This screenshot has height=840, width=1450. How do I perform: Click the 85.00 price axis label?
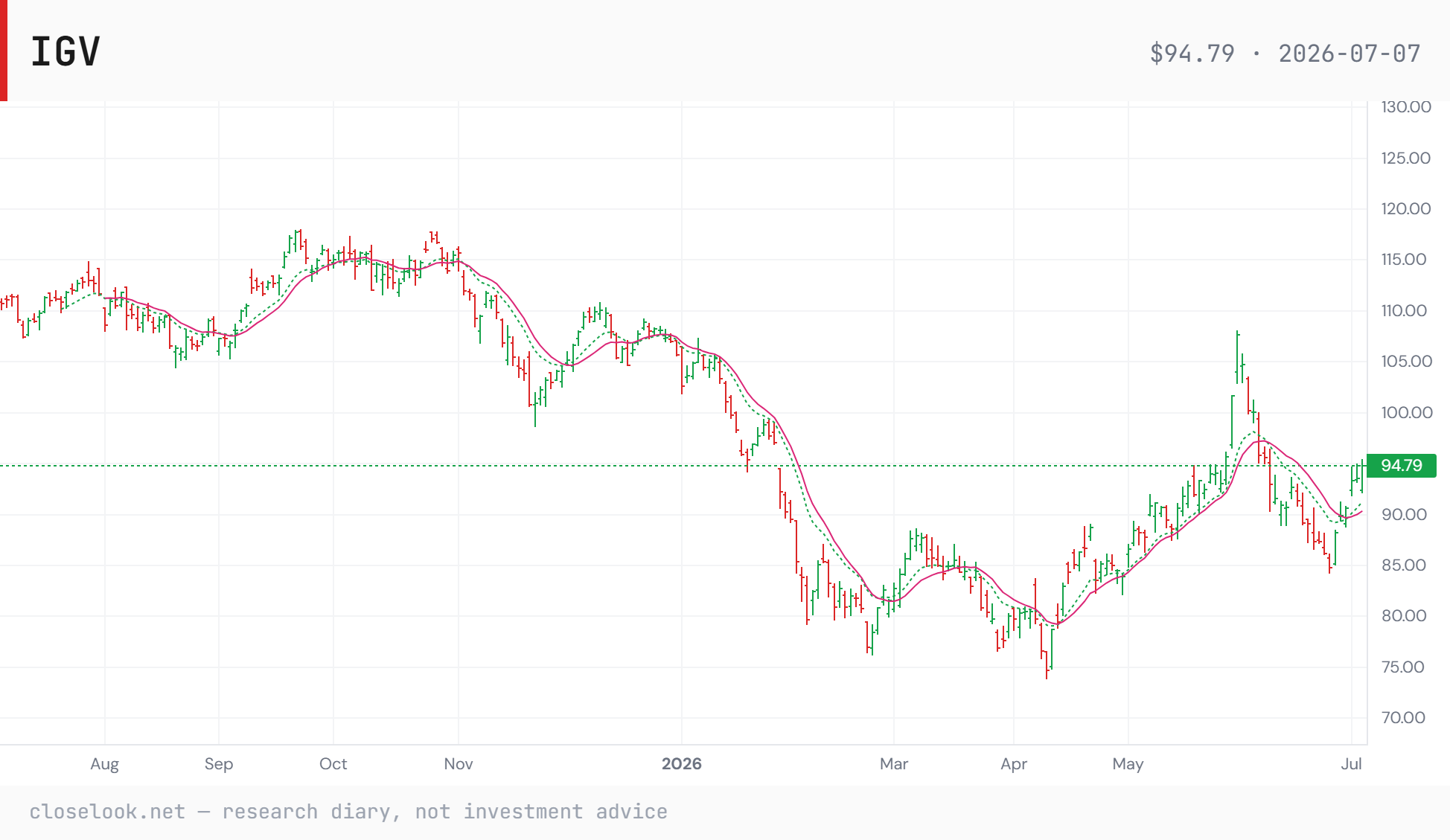click(1404, 565)
